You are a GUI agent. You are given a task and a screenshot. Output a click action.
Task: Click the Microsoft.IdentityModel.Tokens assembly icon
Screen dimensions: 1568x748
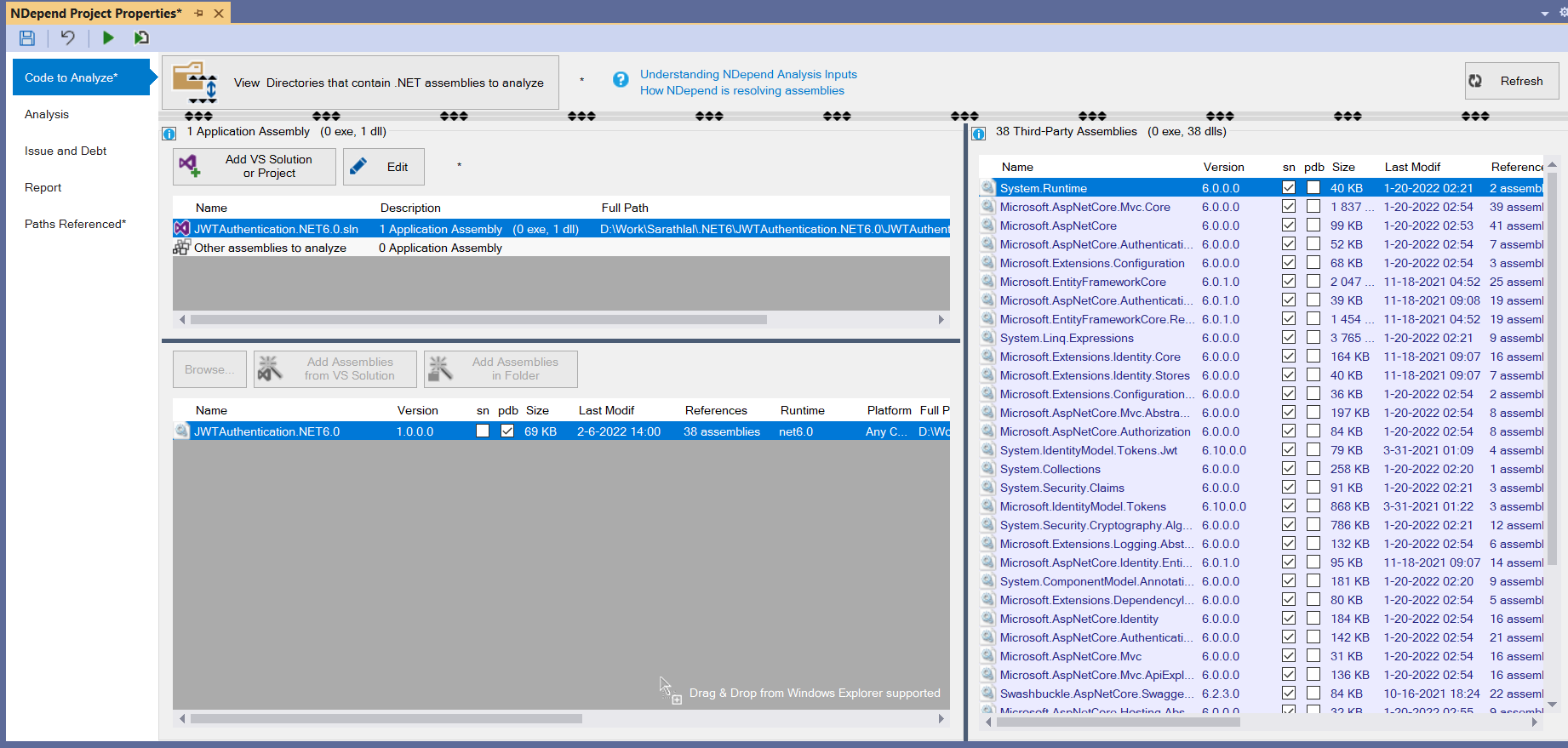pos(987,505)
